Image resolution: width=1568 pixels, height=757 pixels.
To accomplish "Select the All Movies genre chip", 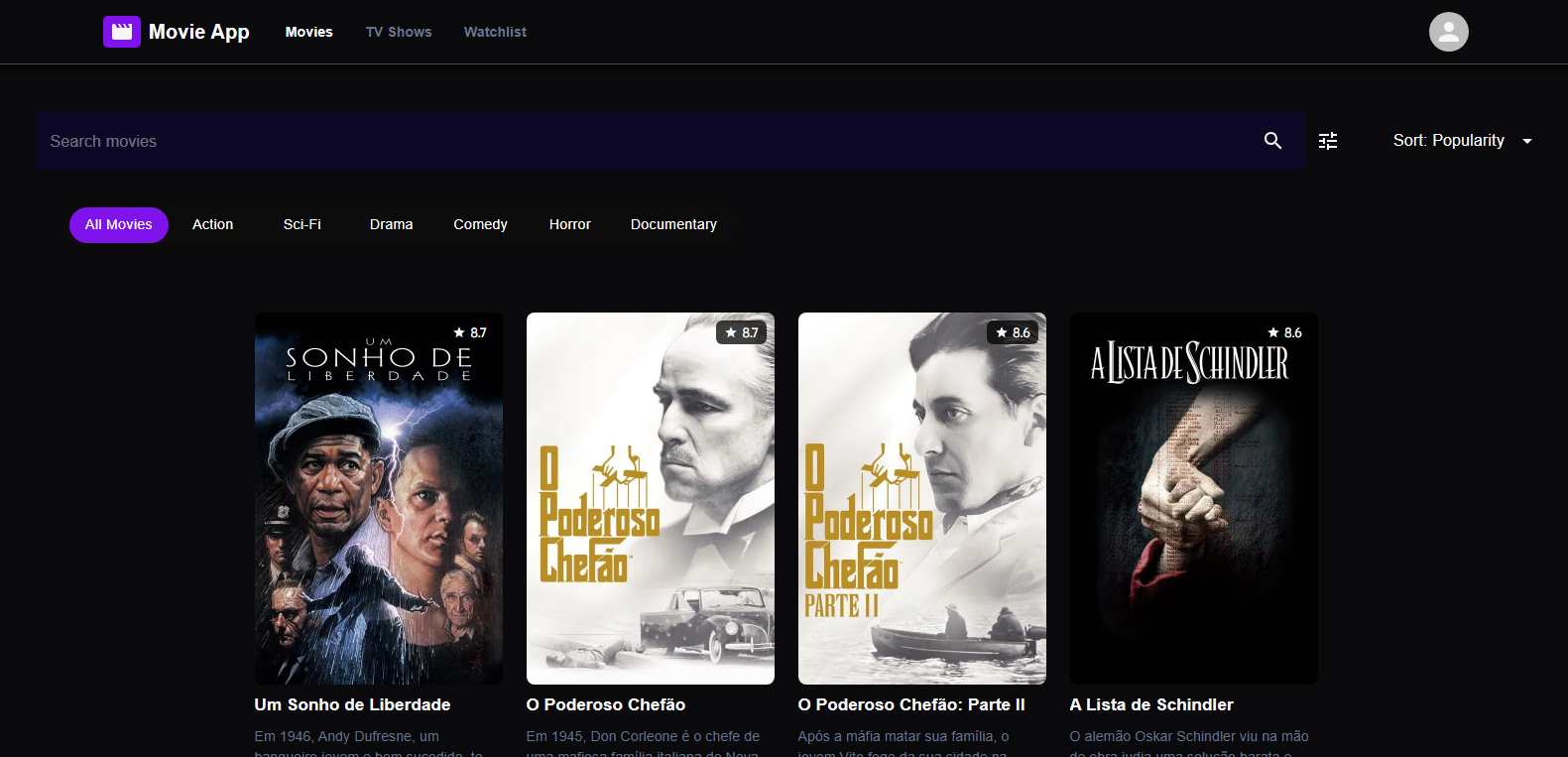I will coord(119,224).
